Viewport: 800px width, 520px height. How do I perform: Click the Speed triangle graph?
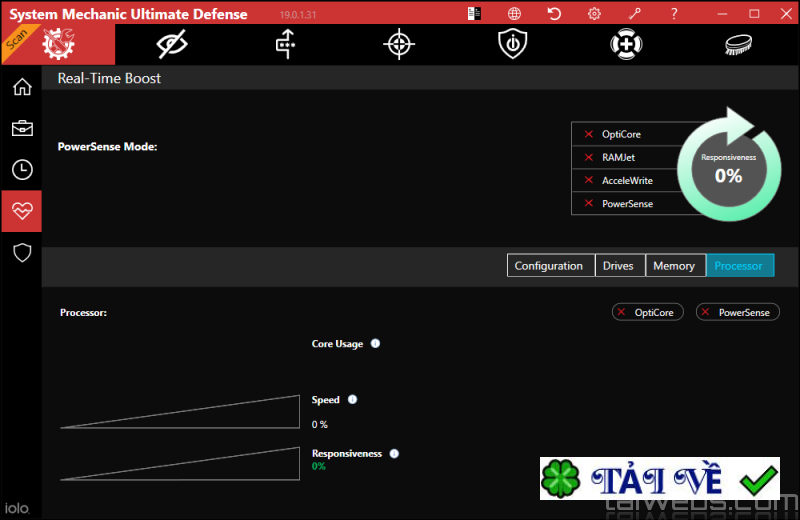tap(180, 412)
